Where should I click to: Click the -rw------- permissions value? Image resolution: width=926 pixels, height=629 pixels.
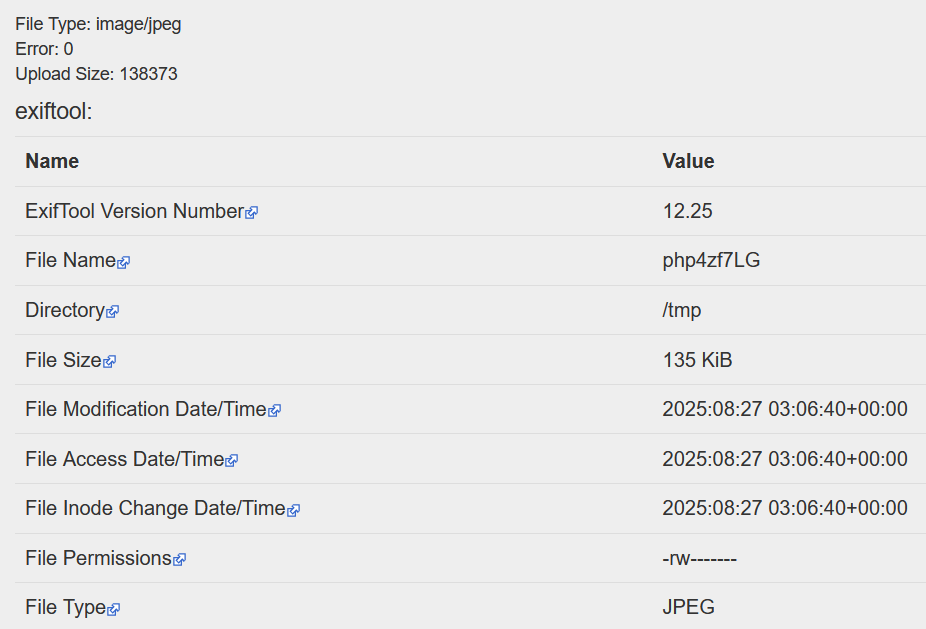[x=699, y=558]
